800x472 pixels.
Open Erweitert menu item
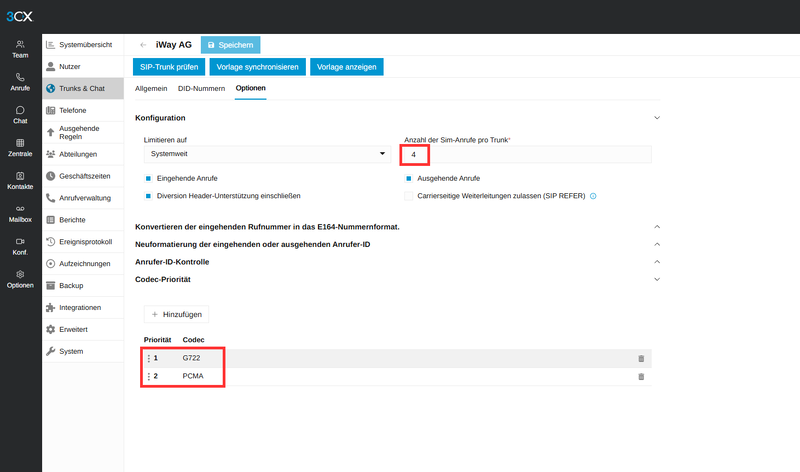[x=83, y=330]
